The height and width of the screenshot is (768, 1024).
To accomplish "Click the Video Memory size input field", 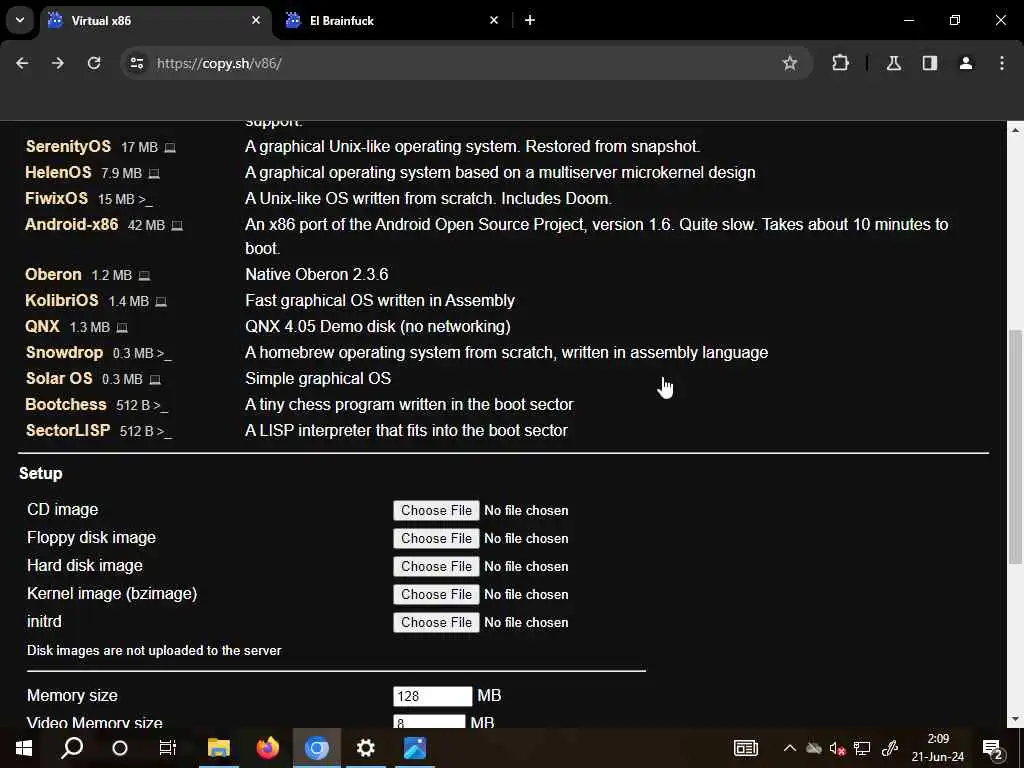I will pos(429,722).
